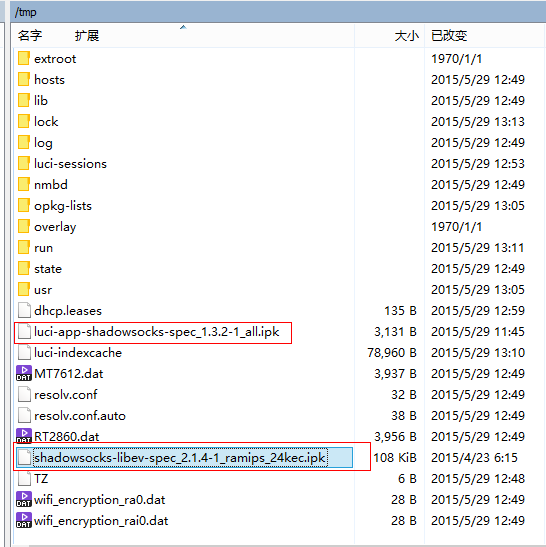This screenshot has width=546, height=547.
Task: Select the extroot folder icon
Action: pyautogui.click(x=24, y=59)
